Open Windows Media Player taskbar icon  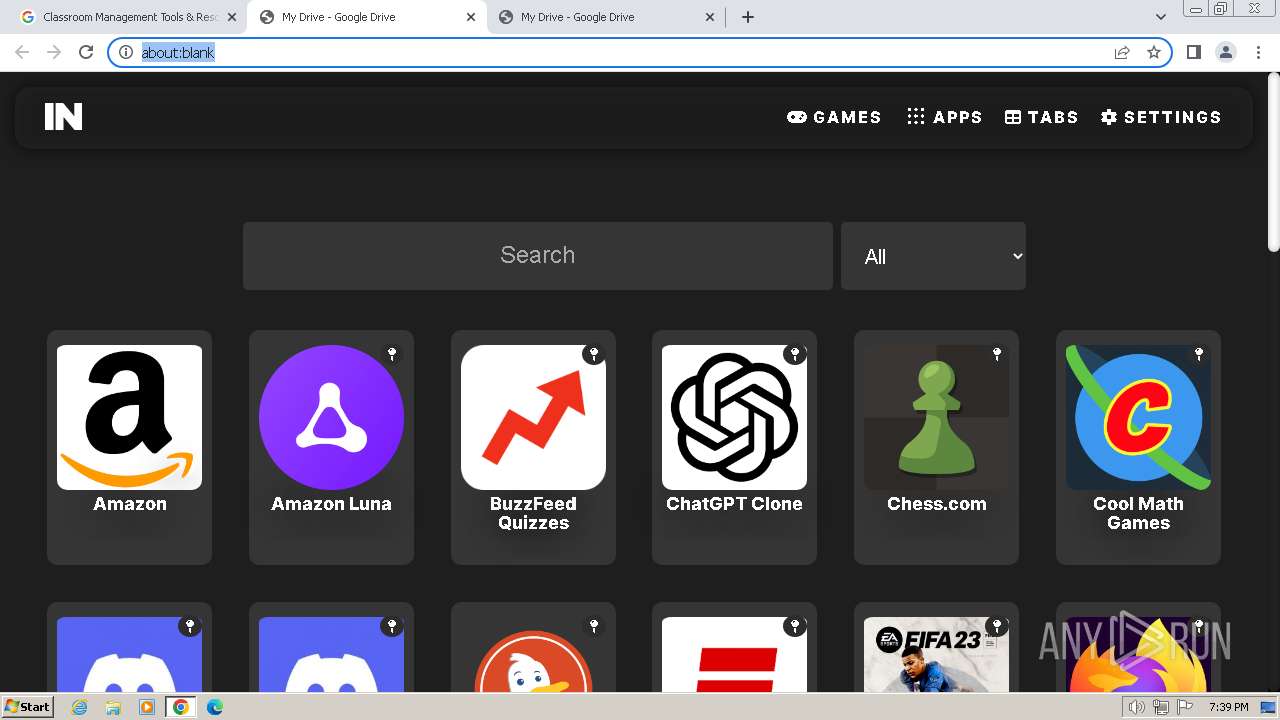[x=147, y=707]
